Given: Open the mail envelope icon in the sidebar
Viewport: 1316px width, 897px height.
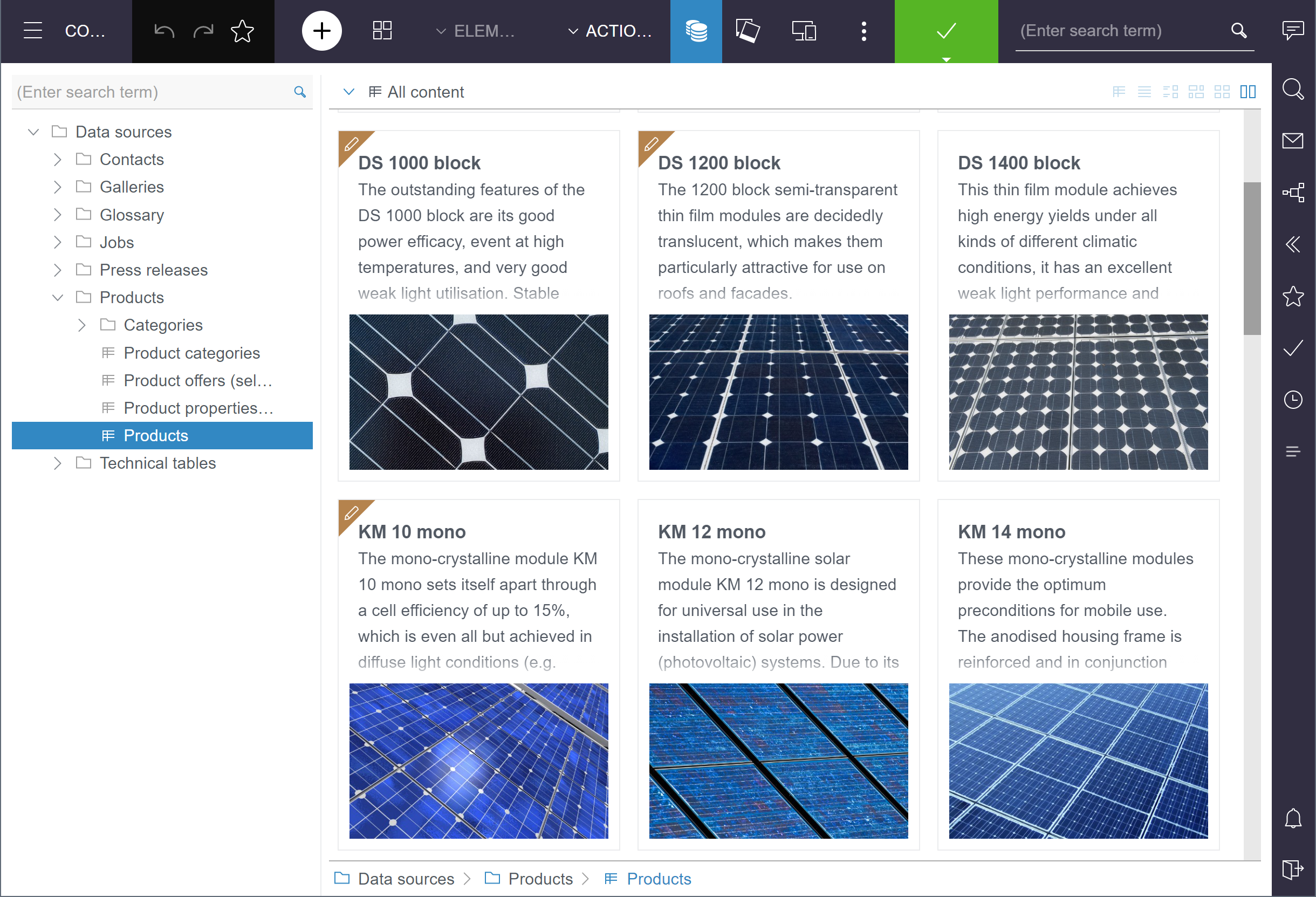Looking at the screenshot, I should (x=1293, y=140).
